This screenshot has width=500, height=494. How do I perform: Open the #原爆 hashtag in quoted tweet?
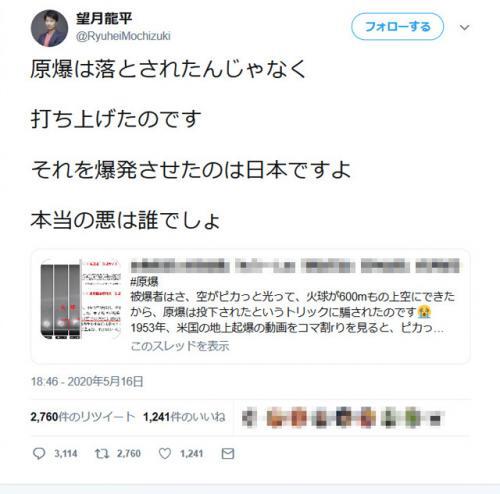[144, 282]
